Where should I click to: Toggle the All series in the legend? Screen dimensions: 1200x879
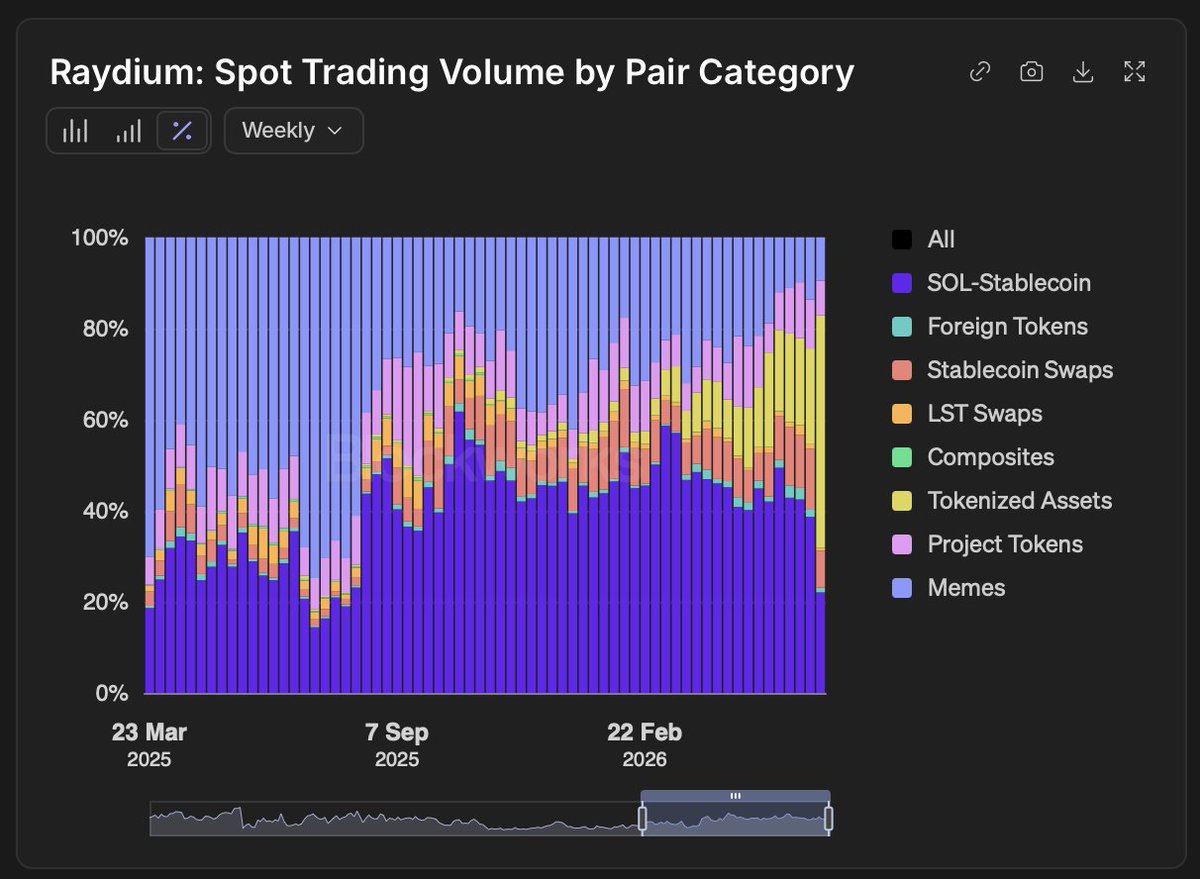pos(923,240)
